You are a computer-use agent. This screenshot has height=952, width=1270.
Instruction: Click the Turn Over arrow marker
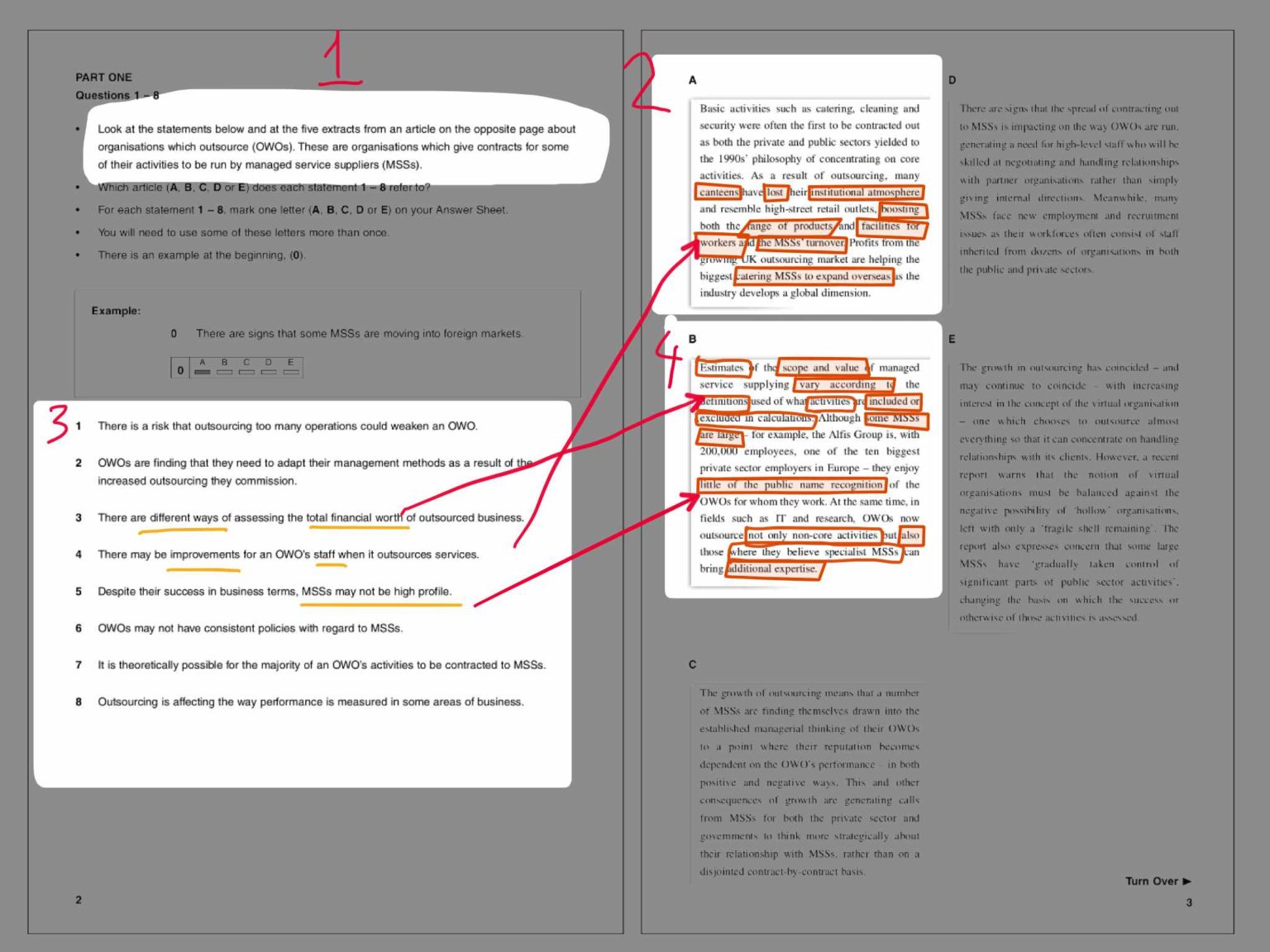(1186, 881)
